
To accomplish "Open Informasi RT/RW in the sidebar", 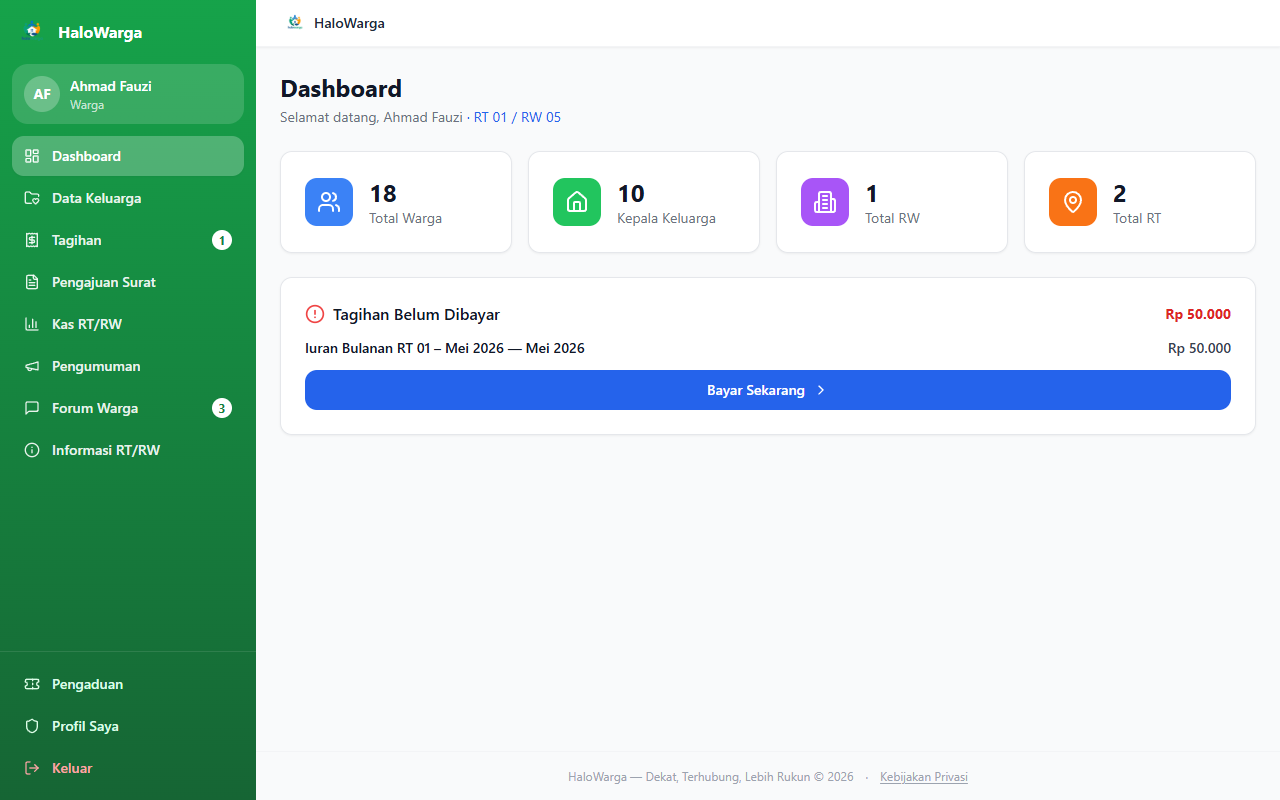I will [128, 450].
